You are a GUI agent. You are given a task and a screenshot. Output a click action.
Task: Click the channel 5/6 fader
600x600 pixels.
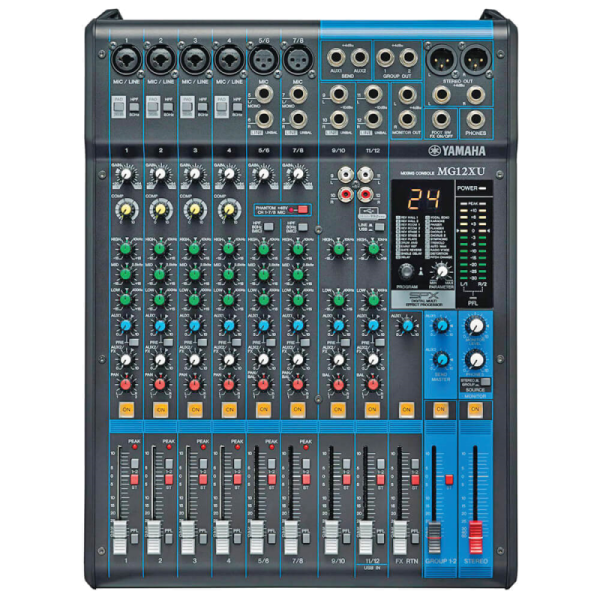click(x=257, y=536)
